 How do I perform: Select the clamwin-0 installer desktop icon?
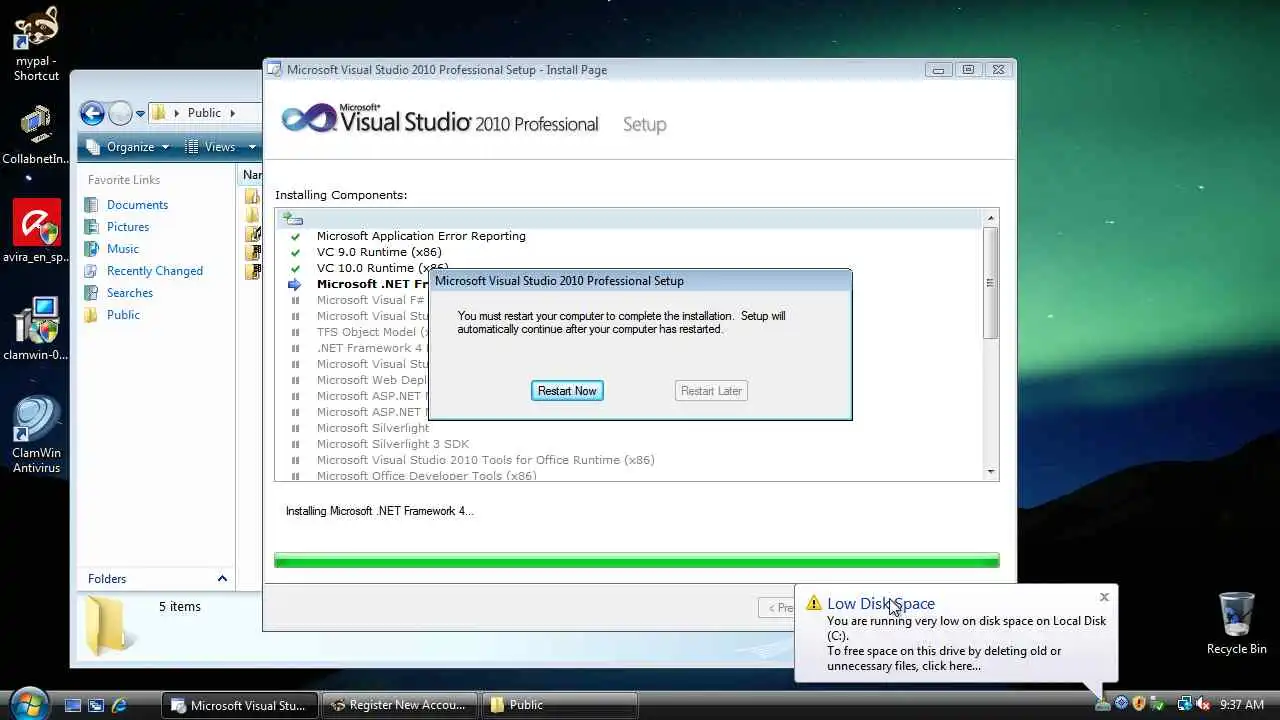pos(36,329)
